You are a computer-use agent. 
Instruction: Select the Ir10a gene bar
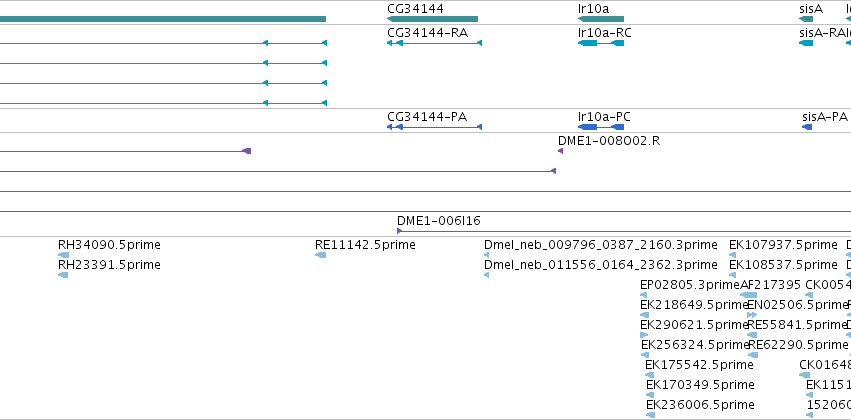(601, 19)
